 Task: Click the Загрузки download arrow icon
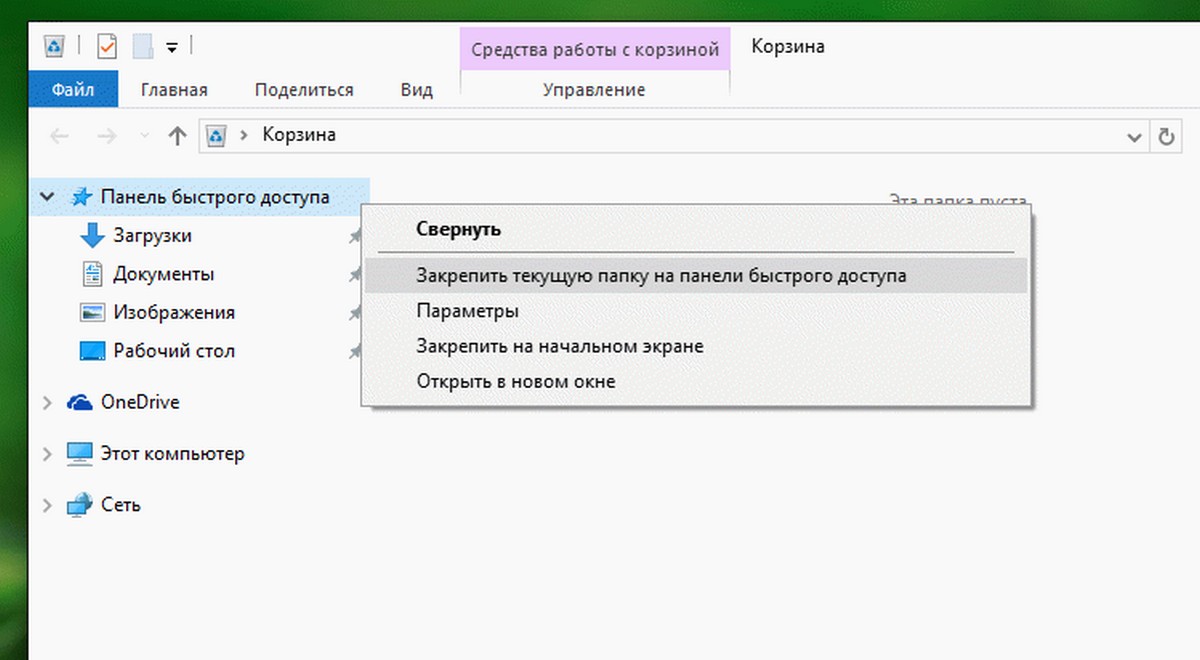(92, 236)
